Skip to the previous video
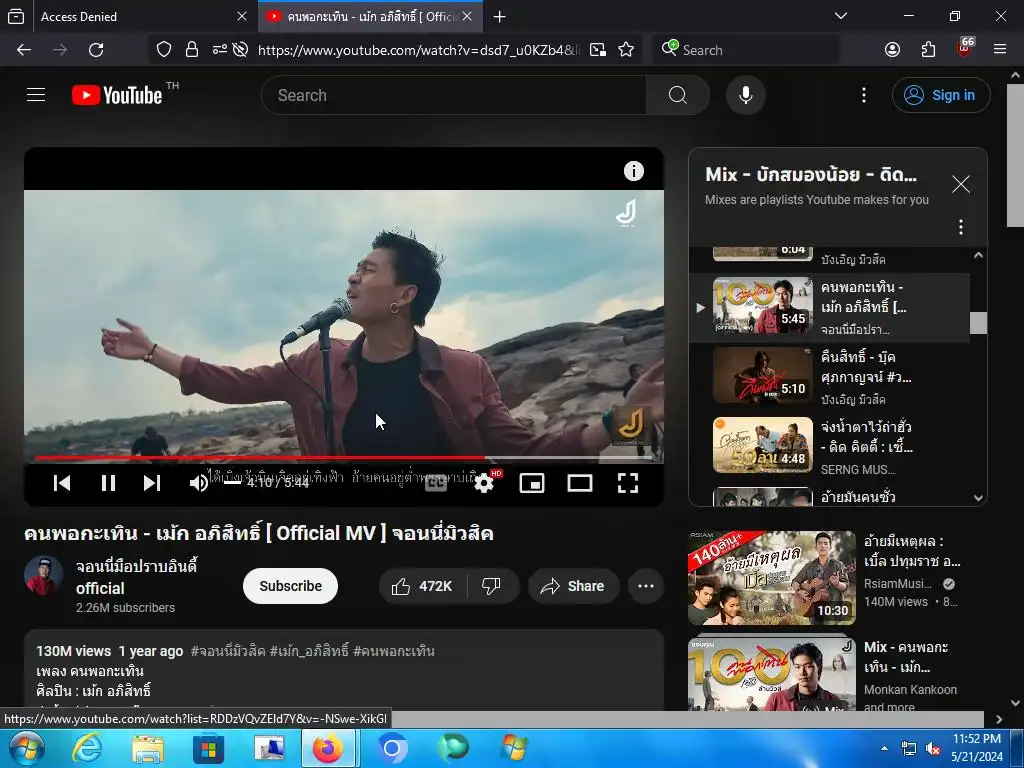The width and height of the screenshot is (1024, 768). click(62, 483)
